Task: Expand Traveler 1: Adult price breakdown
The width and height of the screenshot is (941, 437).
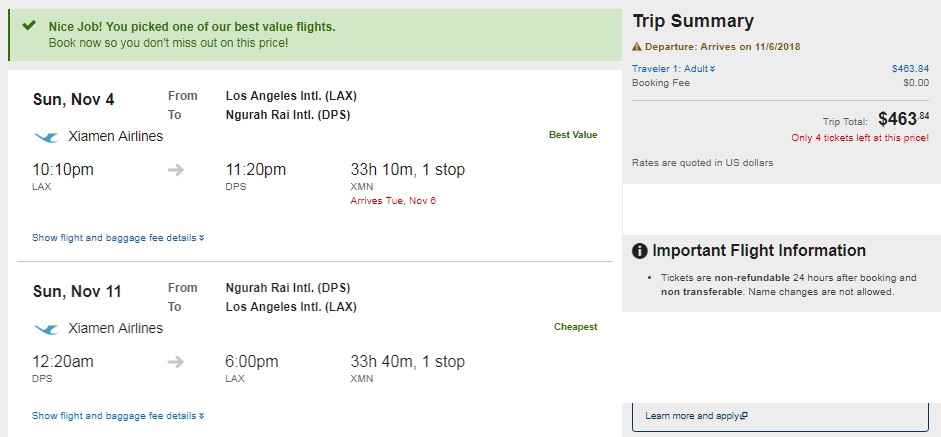Action: tap(673, 68)
